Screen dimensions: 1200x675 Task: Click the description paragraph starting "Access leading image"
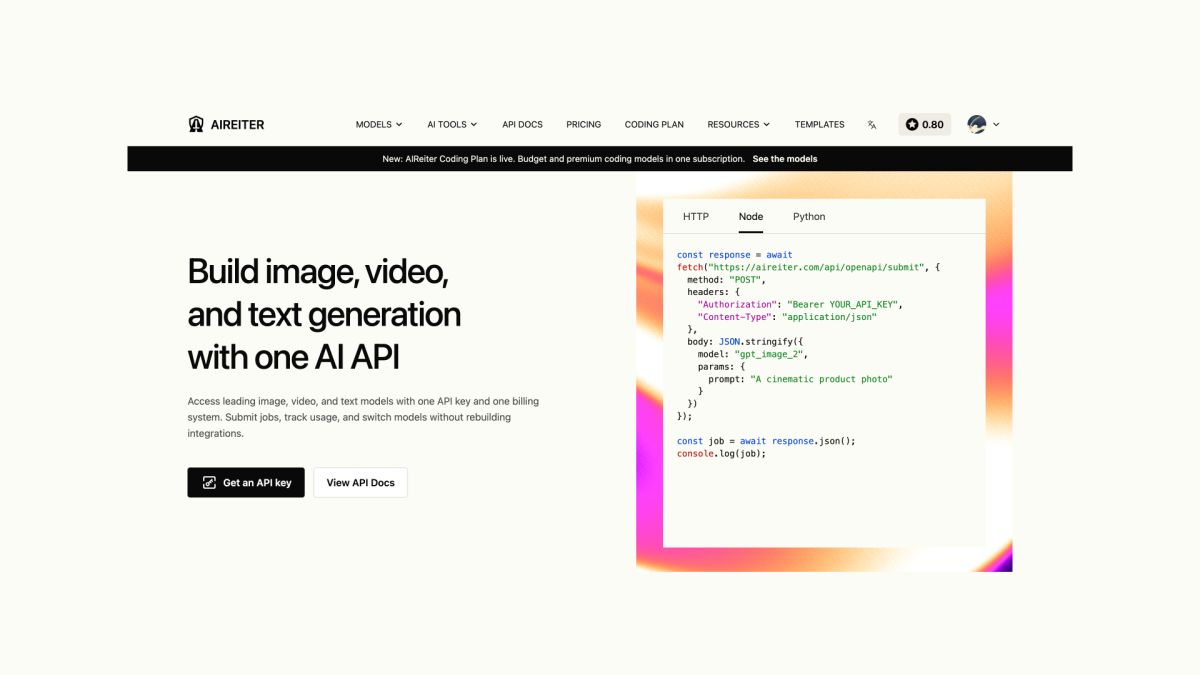(x=363, y=417)
